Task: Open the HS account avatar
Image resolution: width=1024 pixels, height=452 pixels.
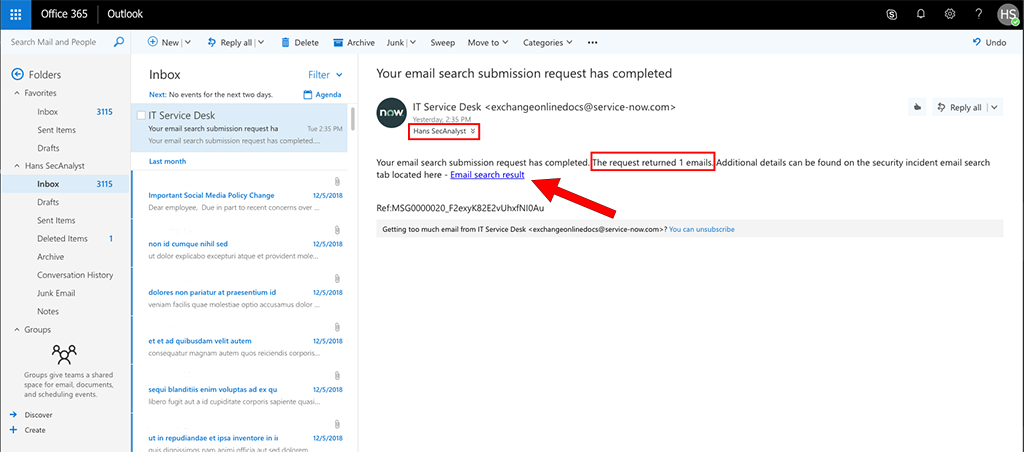Action: click(1008, 14)
